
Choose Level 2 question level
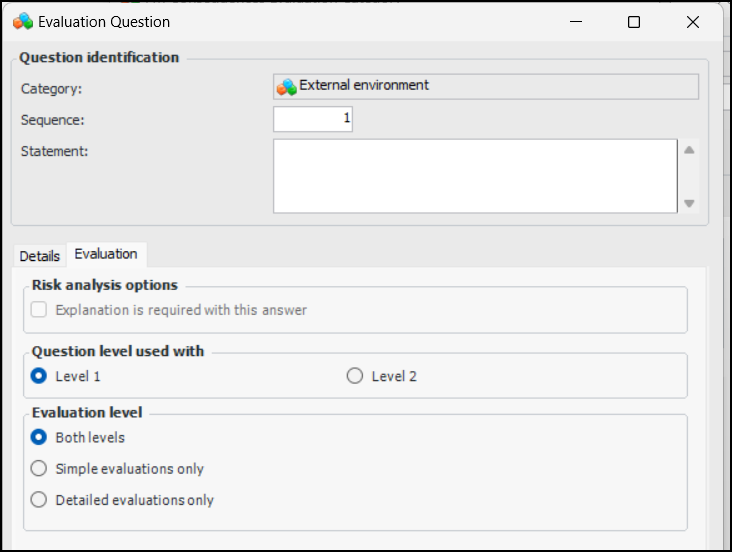(355, 377)
